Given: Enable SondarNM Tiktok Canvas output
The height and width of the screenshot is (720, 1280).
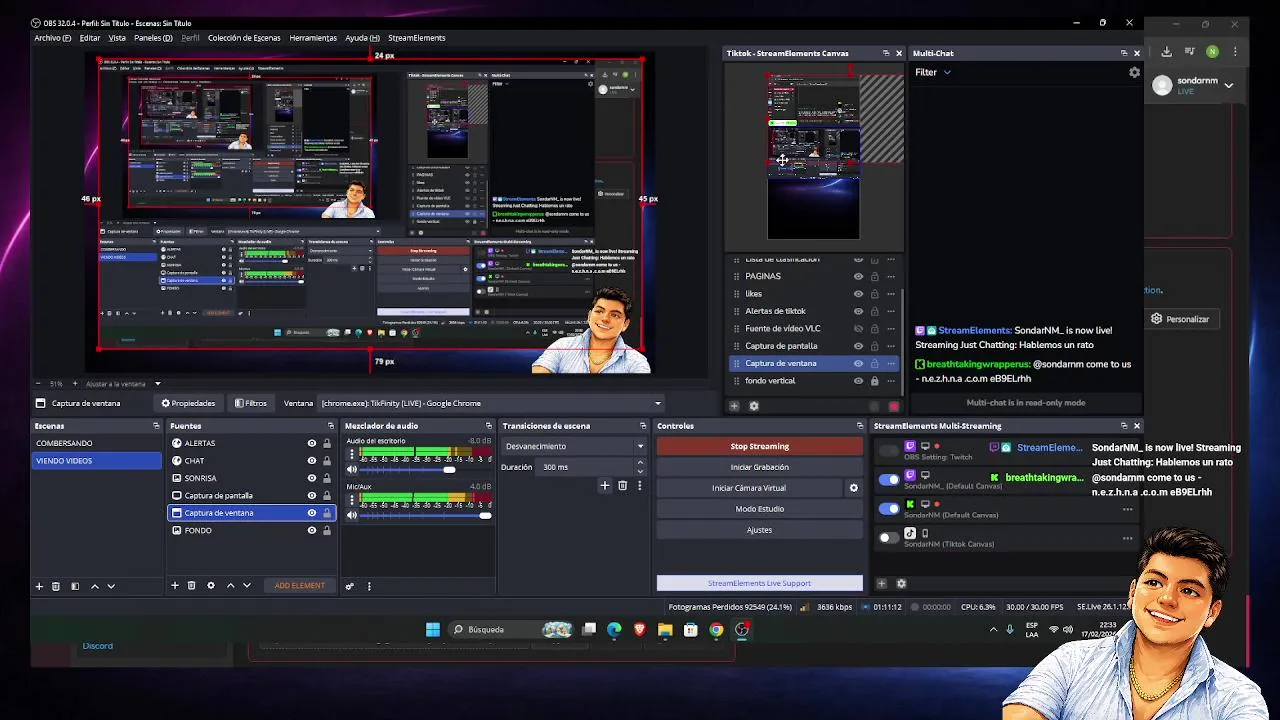Looking at the screenshot, I should coord(888,538).
